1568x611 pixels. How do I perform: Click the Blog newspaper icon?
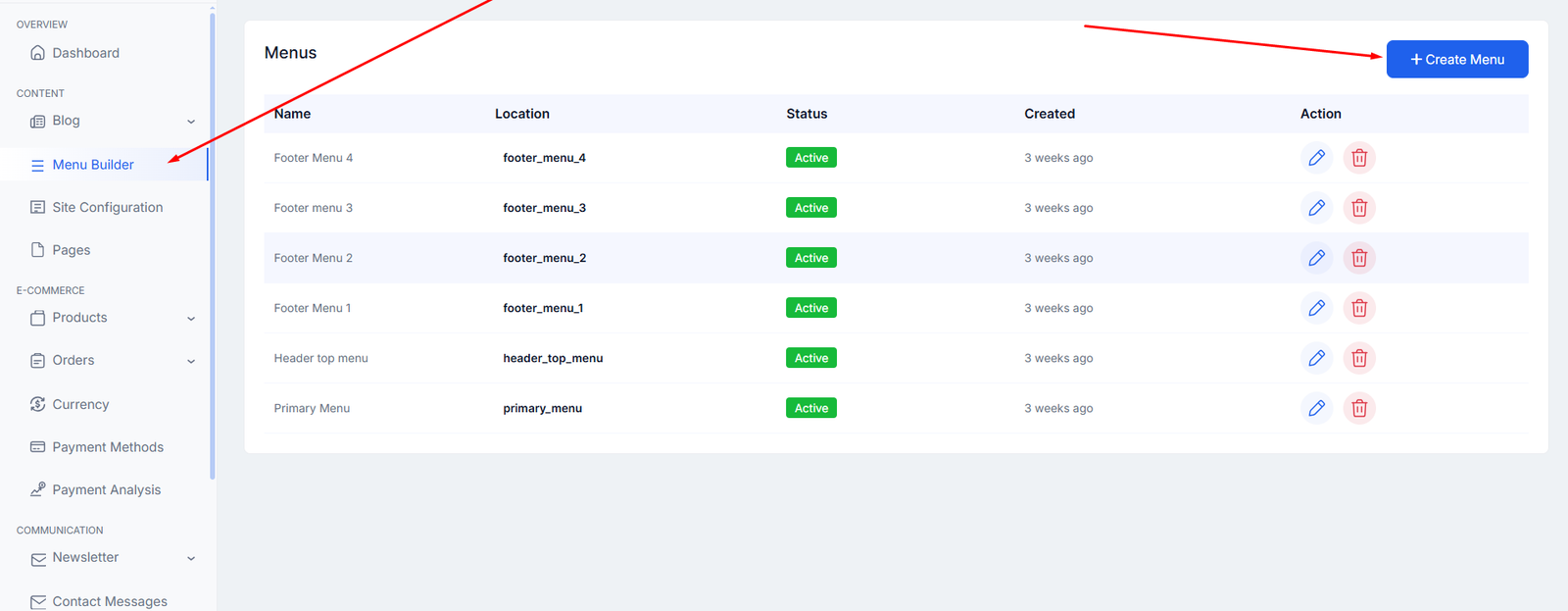37,122
